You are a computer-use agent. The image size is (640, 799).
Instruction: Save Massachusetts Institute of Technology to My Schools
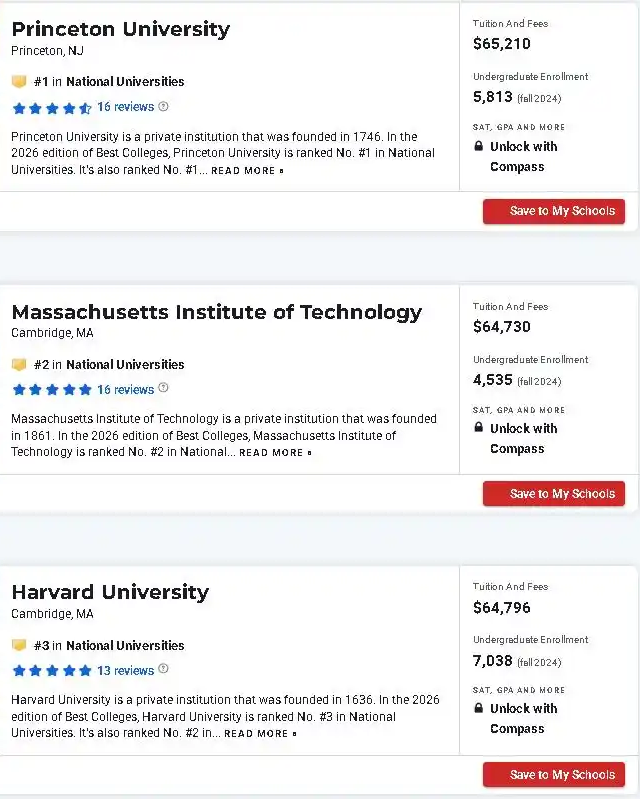click(x=554, y=494)
